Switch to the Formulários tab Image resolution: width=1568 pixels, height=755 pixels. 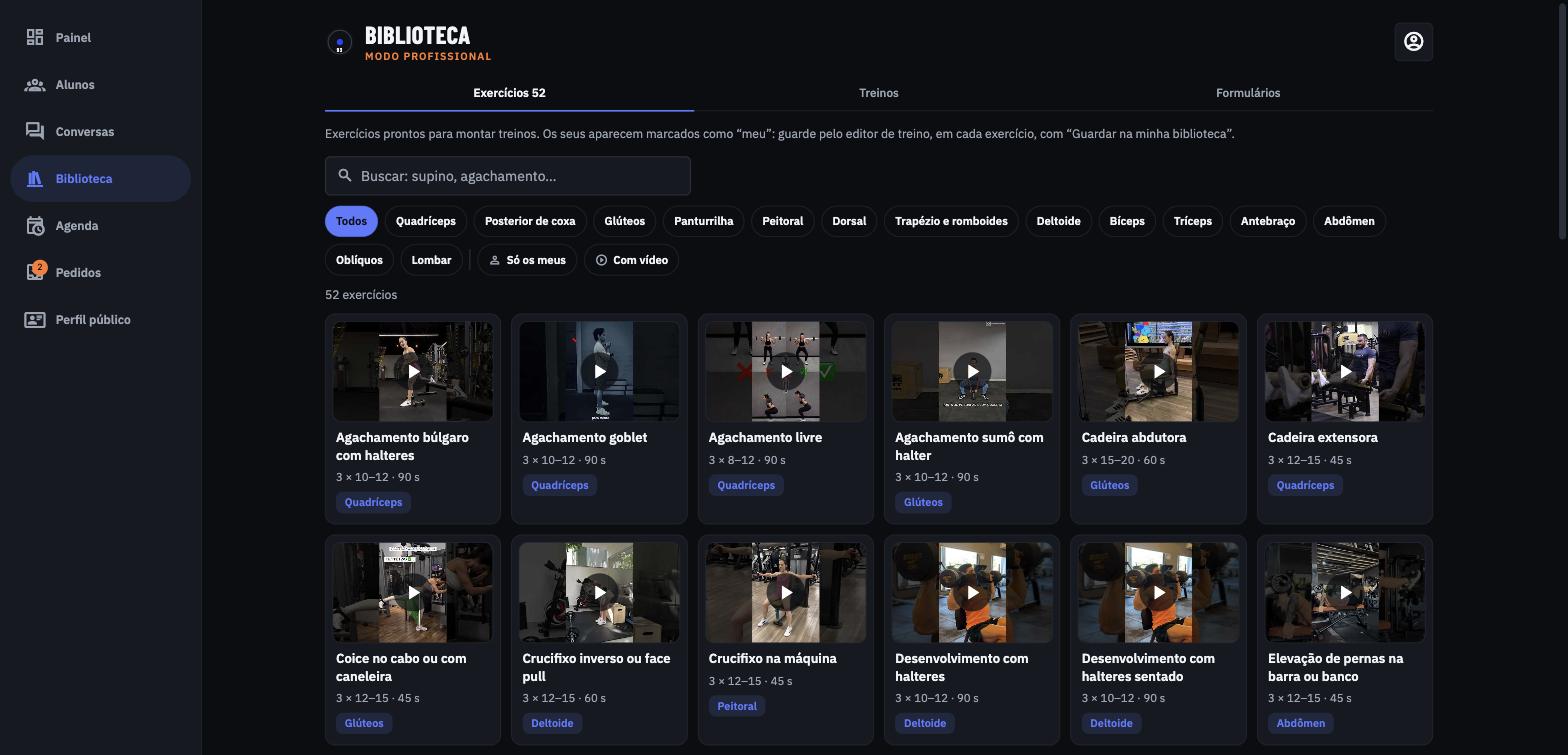pyautogui.click(x=1248, y=93)
